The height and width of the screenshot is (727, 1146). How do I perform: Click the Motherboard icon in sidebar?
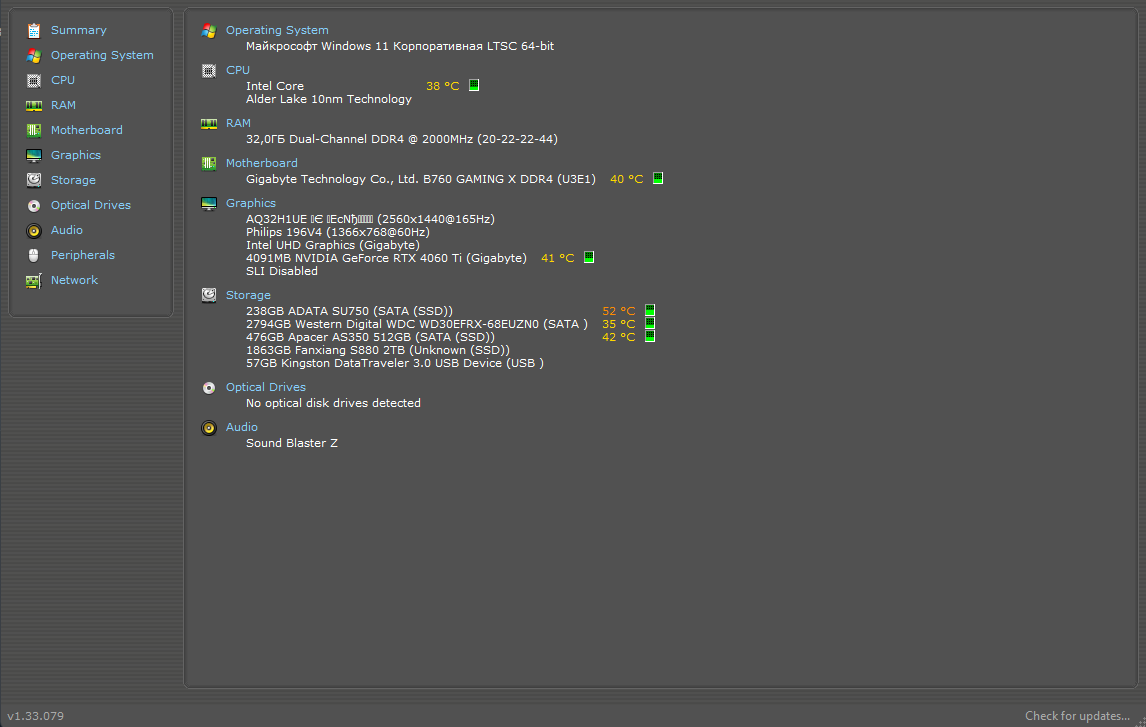[34, 130]
